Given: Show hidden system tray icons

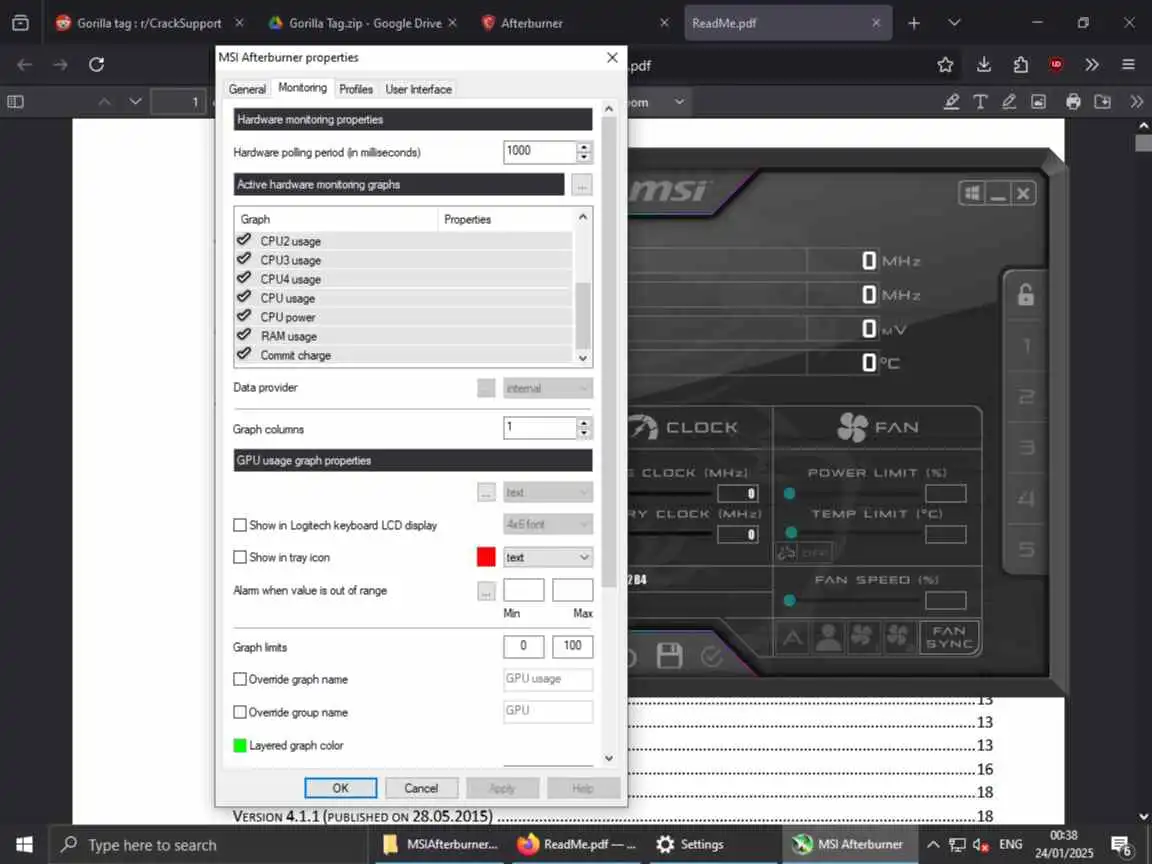Looking at the screenshot, I should [933, 845].
